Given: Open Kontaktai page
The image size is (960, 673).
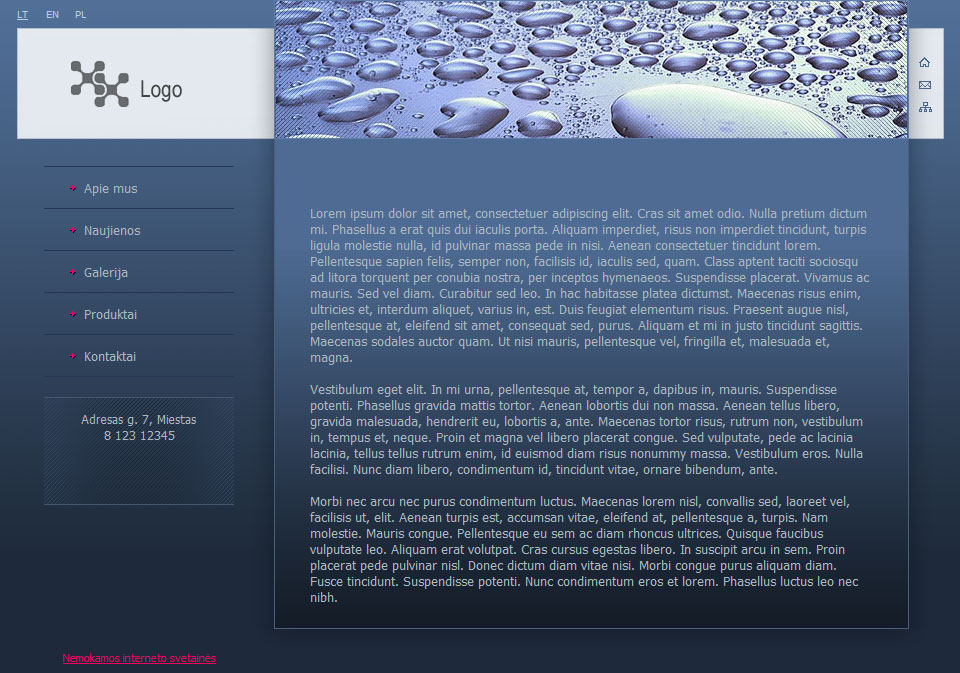Looking at the screenshot, I should pos(110,356).
